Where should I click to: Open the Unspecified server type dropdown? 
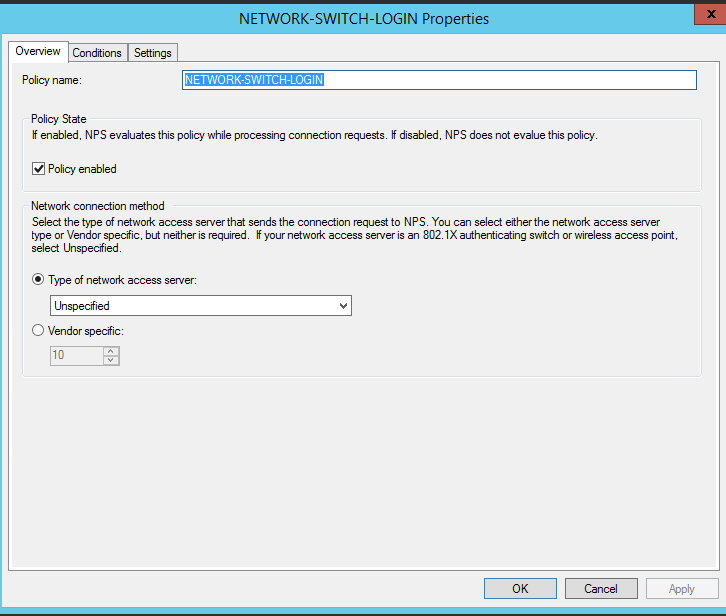pos(200,306)
